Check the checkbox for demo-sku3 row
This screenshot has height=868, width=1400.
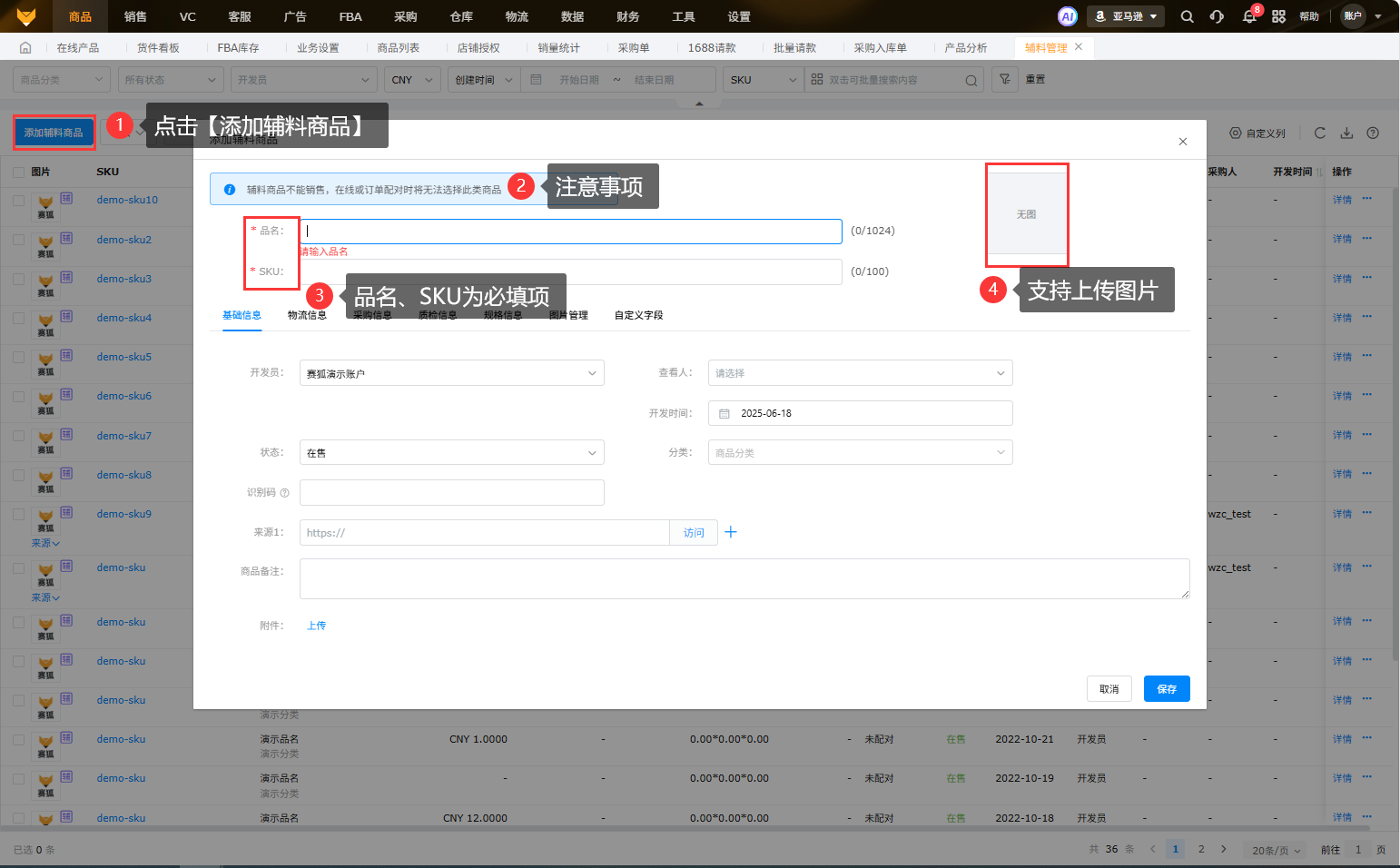[18, 279]
